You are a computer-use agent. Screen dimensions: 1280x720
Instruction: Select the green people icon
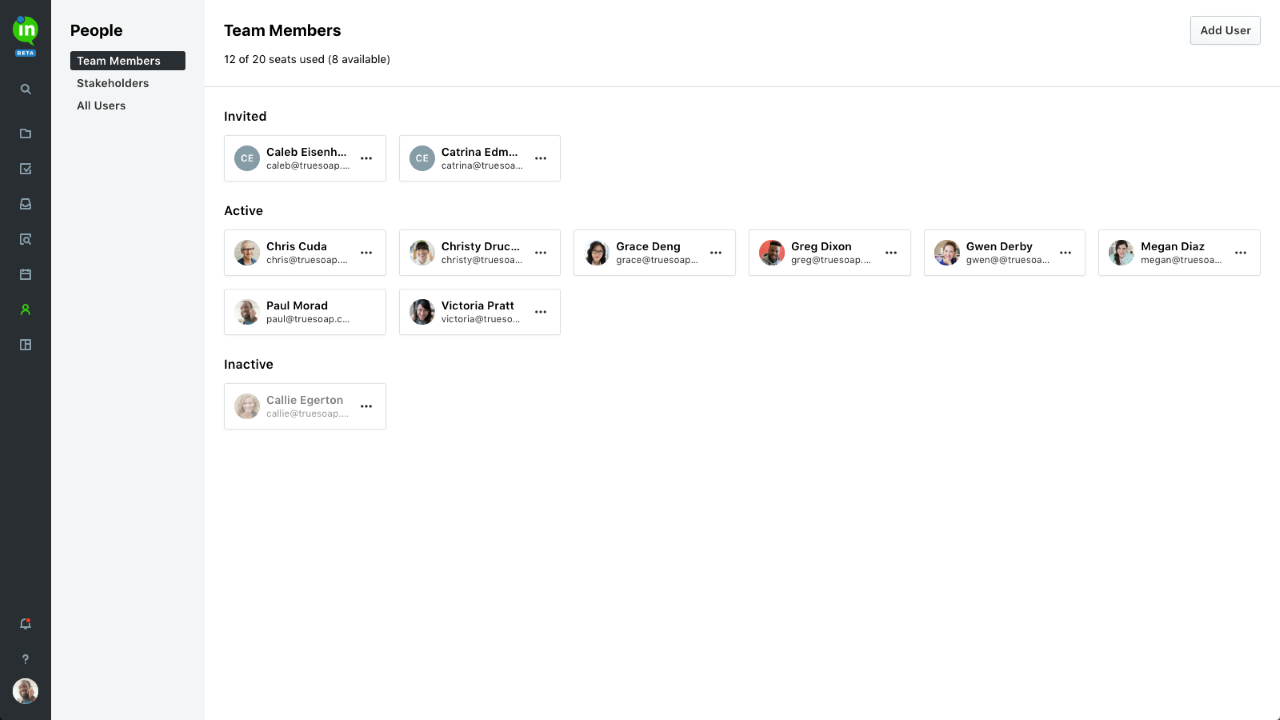[x=26, y=310]
